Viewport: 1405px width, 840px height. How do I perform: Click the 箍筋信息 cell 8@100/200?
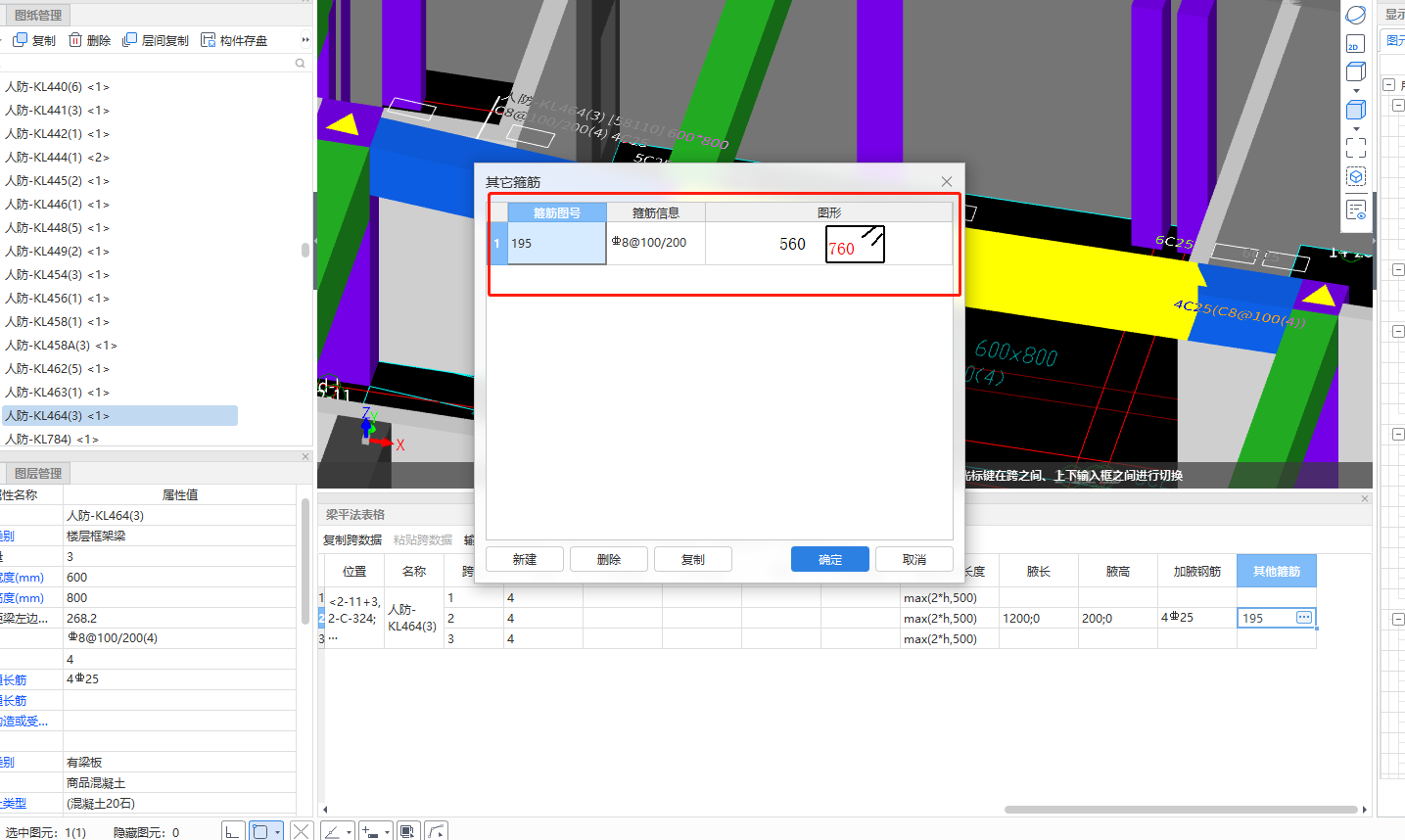point(656,243)
